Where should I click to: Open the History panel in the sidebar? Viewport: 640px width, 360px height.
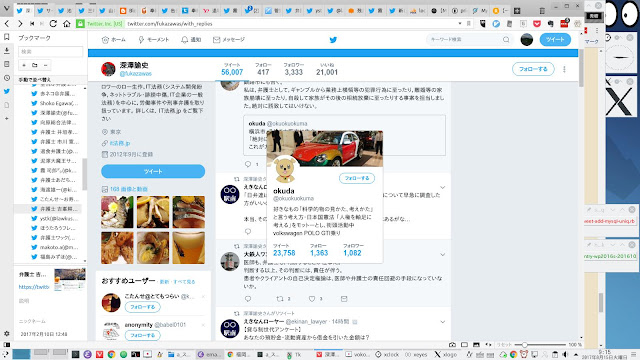click(7, 78)
